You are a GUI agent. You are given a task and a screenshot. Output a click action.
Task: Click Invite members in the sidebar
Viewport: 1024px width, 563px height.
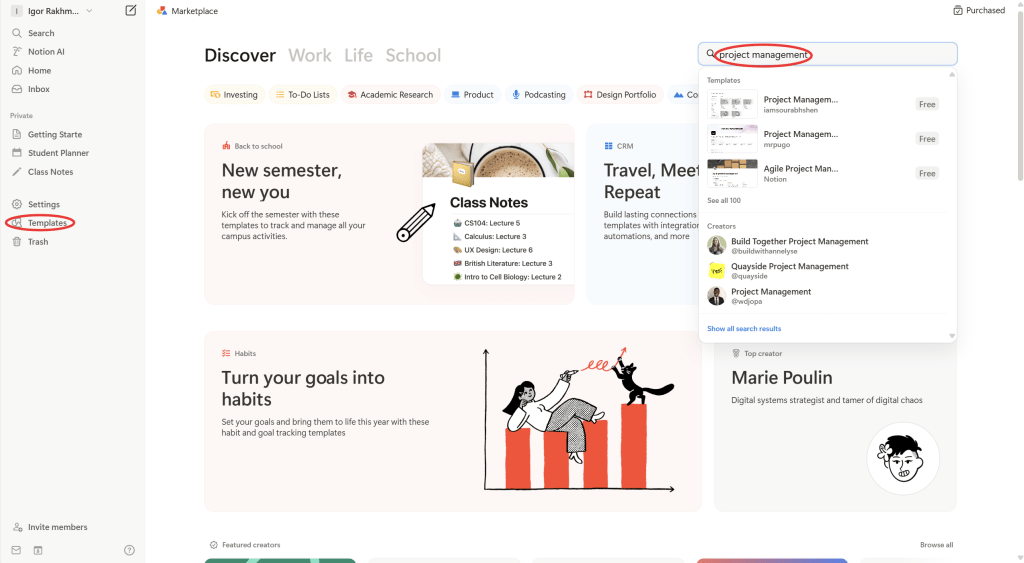coord(57,527)
